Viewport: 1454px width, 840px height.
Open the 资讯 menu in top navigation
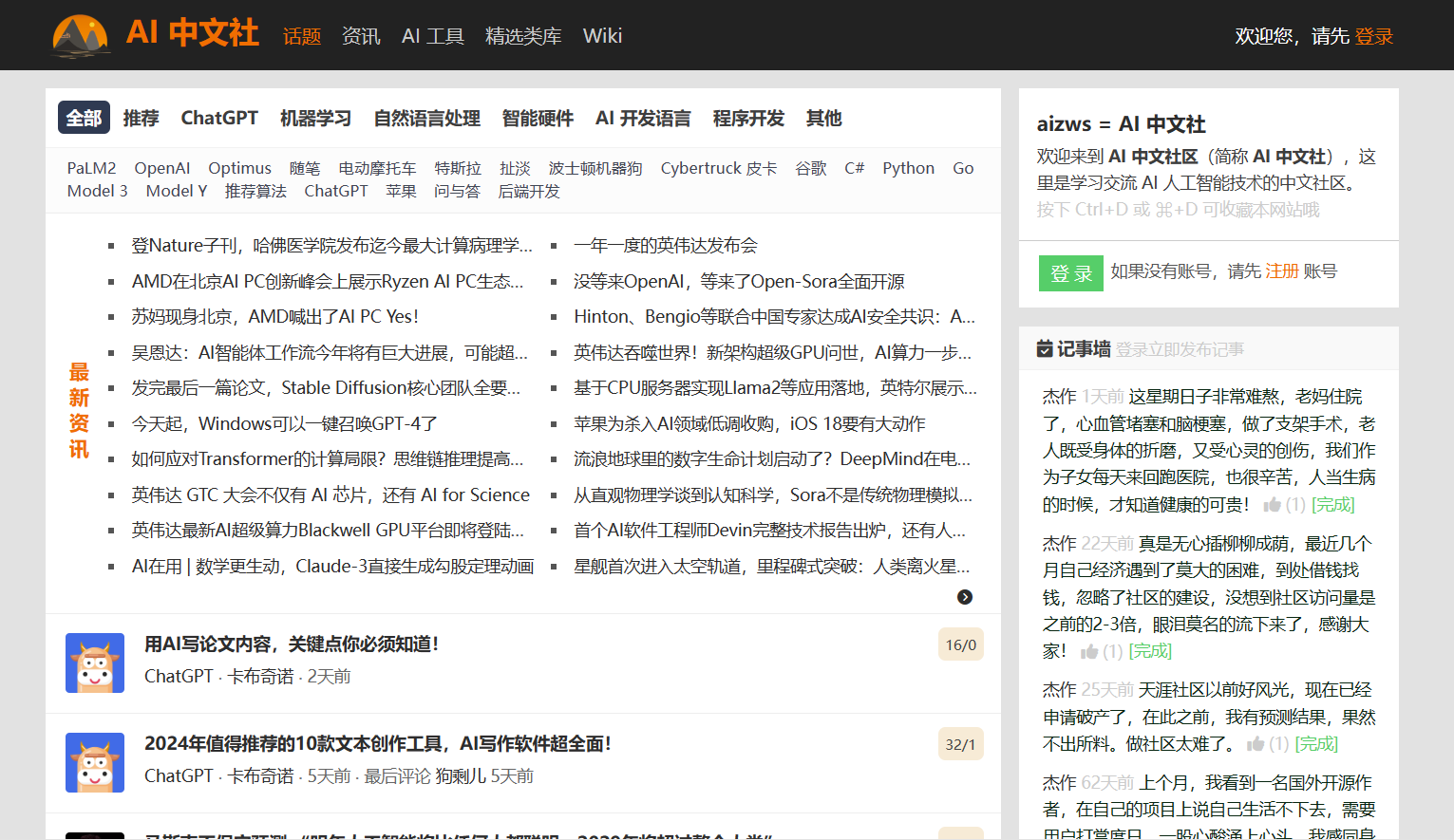pyautogui.click(x=361, y=36)
